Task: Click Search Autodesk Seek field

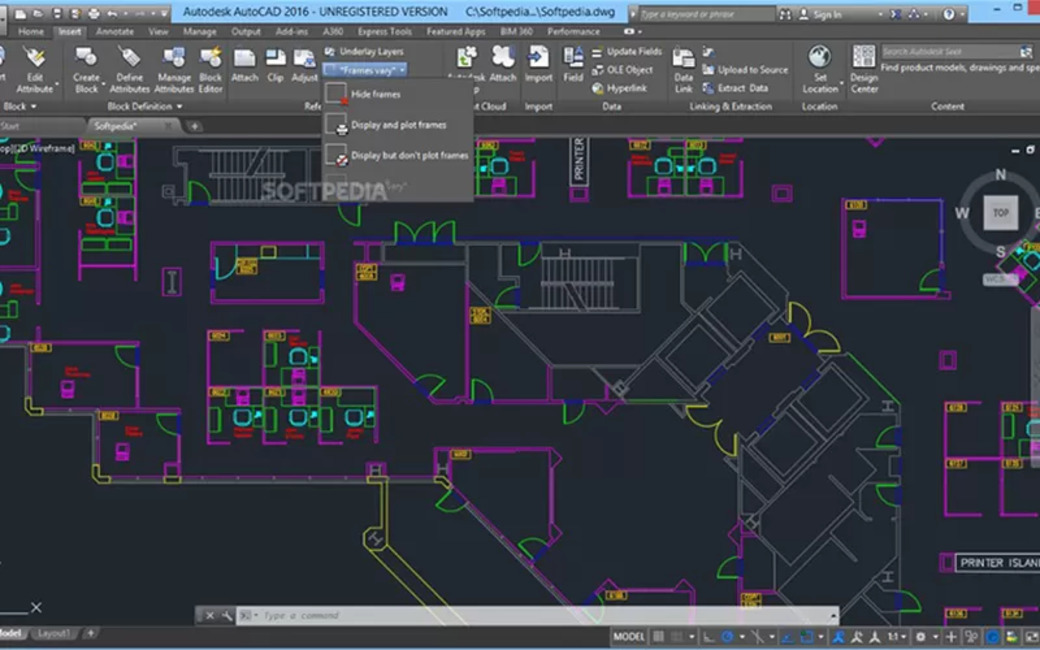Action: point(951,51)
